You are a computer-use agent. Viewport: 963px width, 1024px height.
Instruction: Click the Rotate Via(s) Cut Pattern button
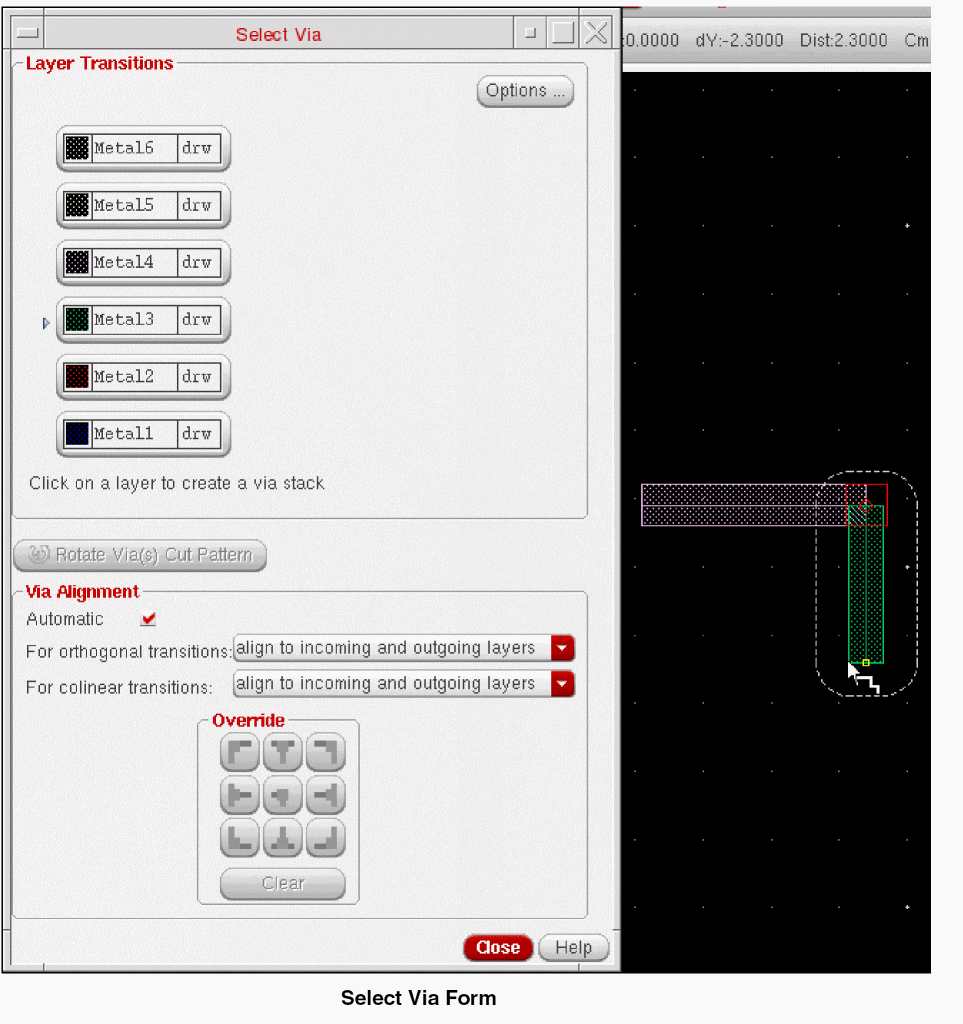point(140,555)
